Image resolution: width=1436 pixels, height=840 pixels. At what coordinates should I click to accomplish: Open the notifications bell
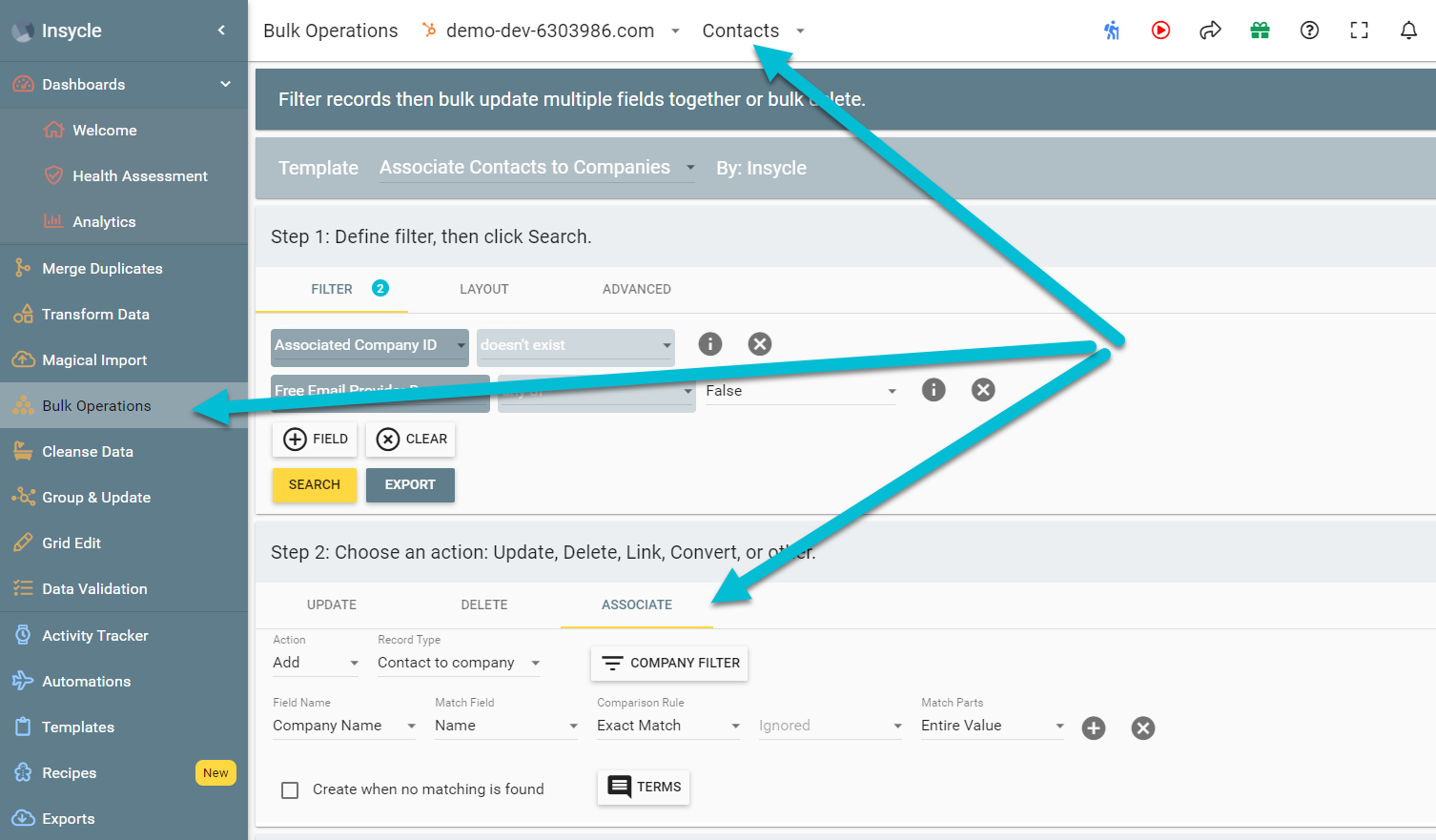[x=1408, y=31]
